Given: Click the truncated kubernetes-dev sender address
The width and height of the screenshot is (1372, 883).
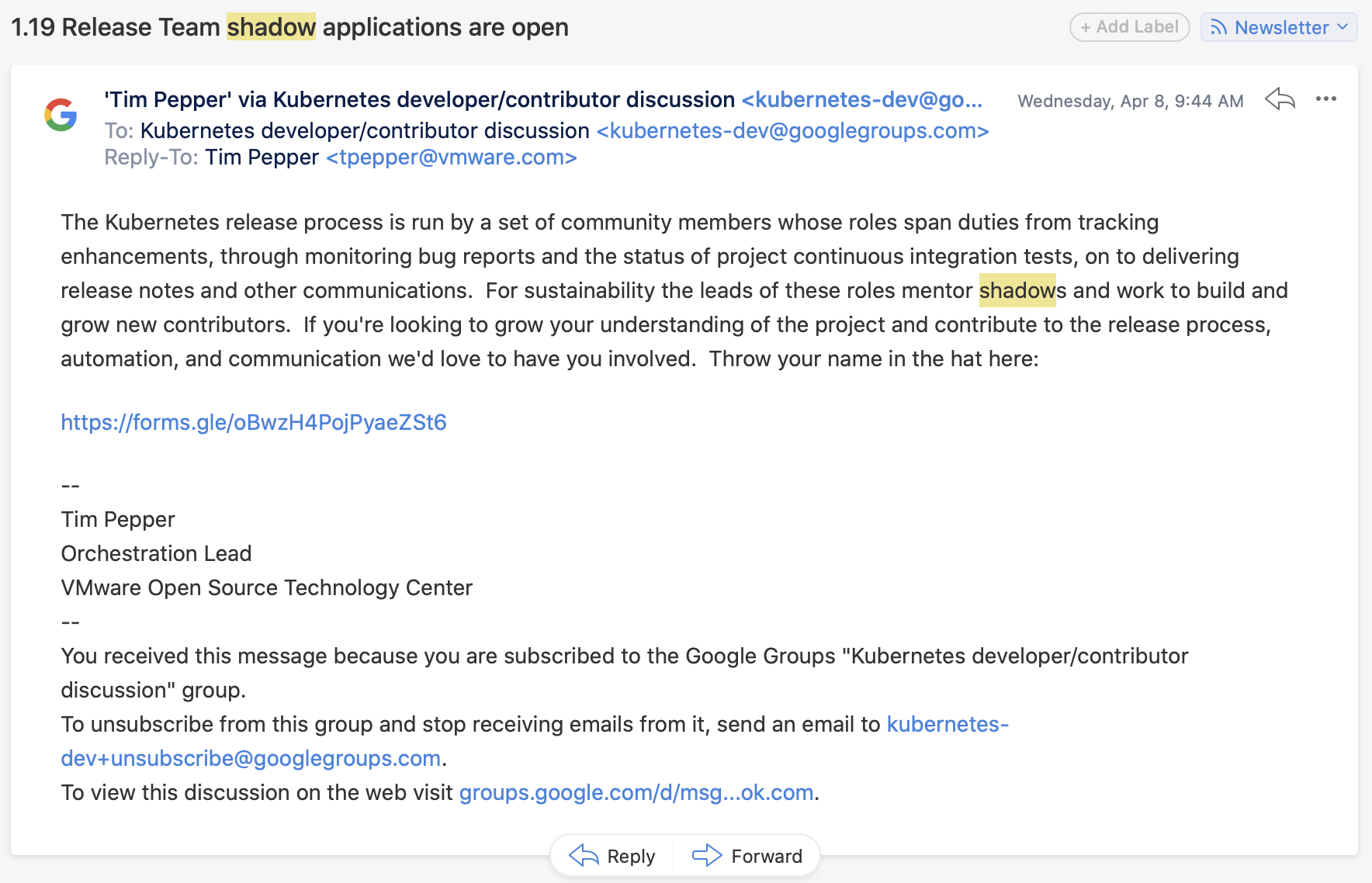Looking at the screenshot, I should [x=861, y=100].
